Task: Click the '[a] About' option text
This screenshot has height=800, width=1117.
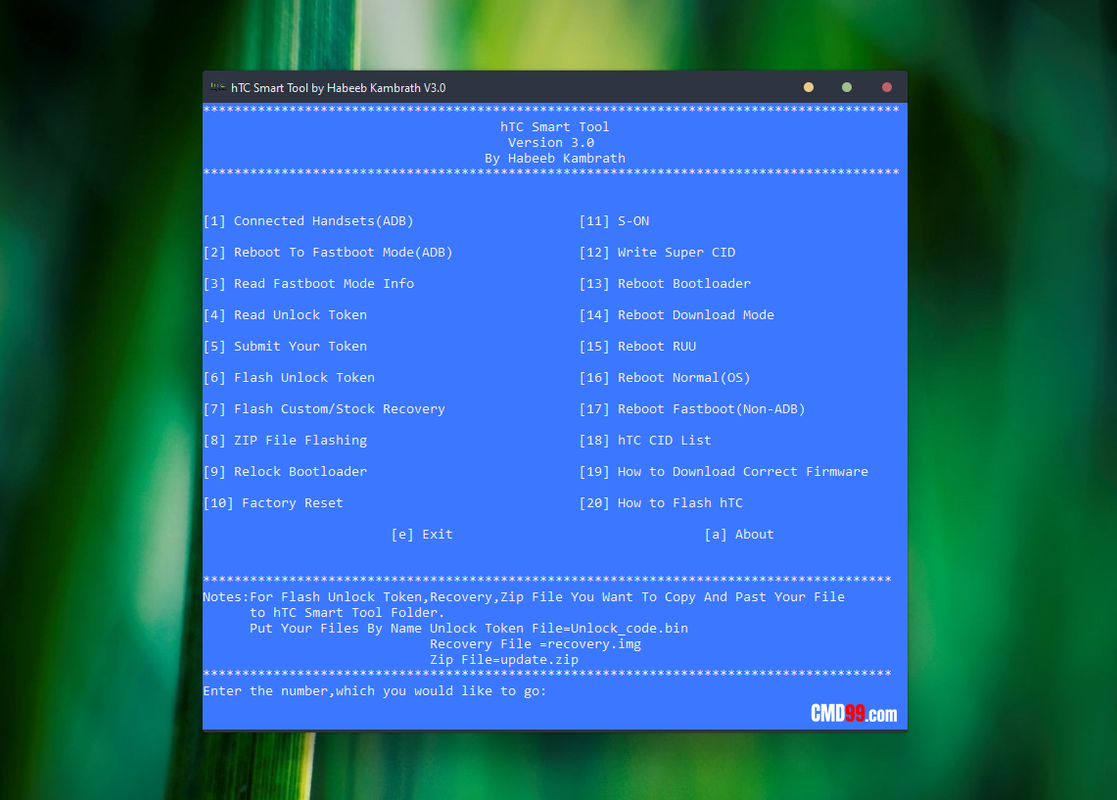Action: pos(739,534)
